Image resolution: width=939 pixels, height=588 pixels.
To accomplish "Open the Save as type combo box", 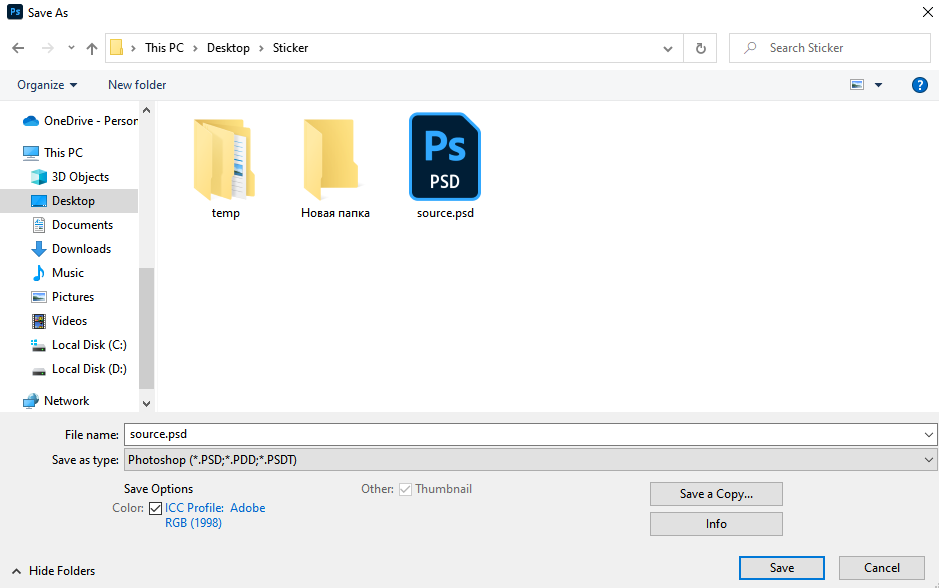I will (530, 460).
